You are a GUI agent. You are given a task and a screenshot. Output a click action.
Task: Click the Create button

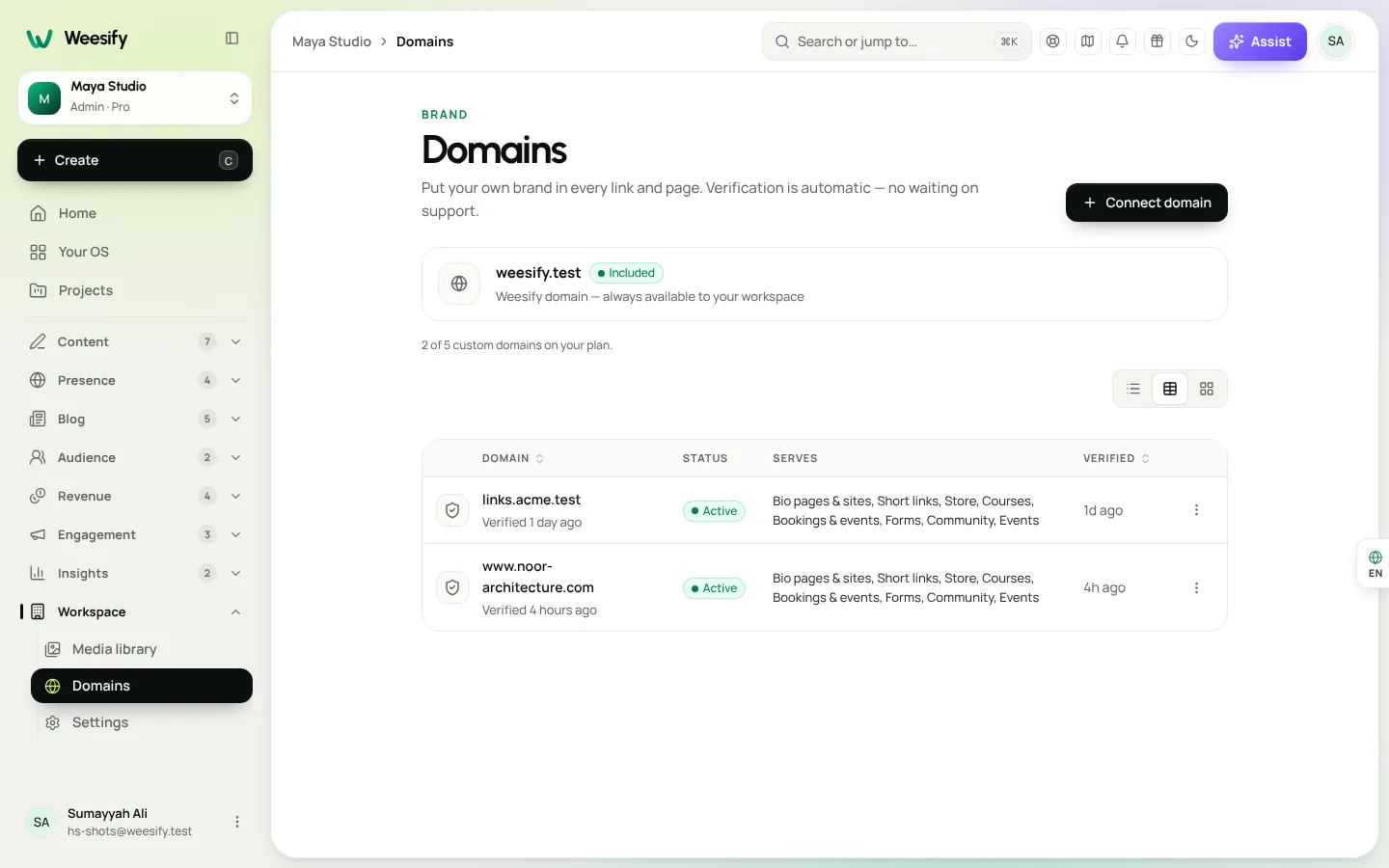tap(135, 160)
